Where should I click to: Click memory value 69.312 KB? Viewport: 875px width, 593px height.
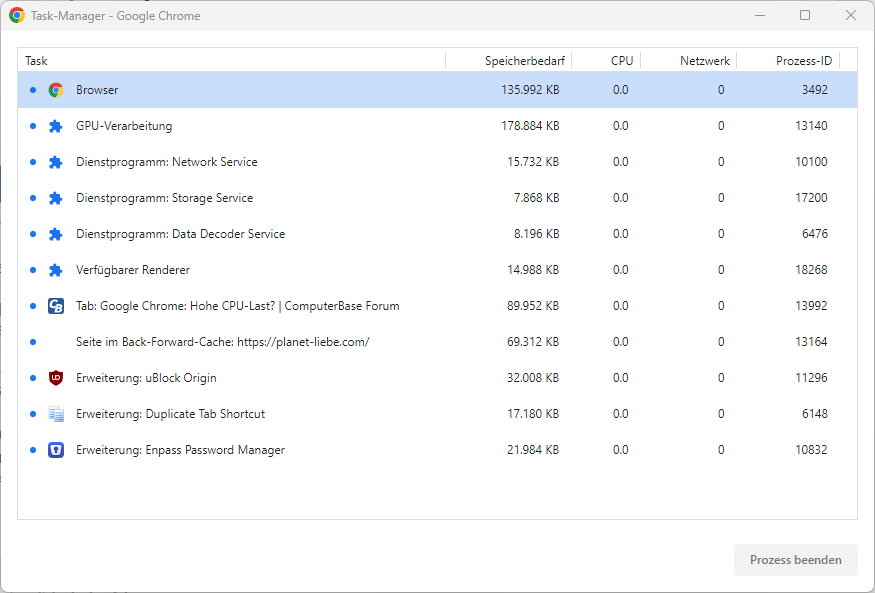533,342
